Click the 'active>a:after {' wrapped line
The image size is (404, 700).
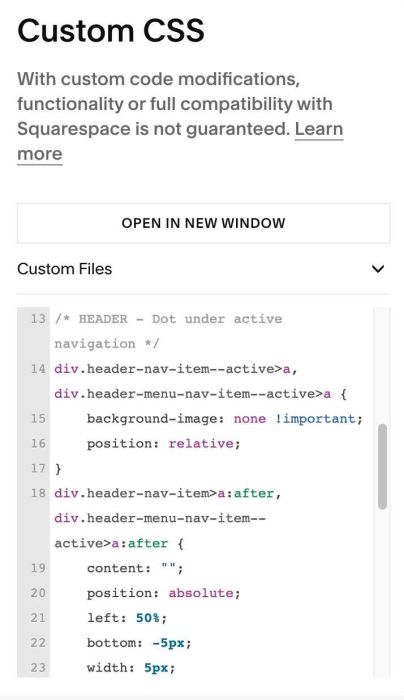click(119, 543)
